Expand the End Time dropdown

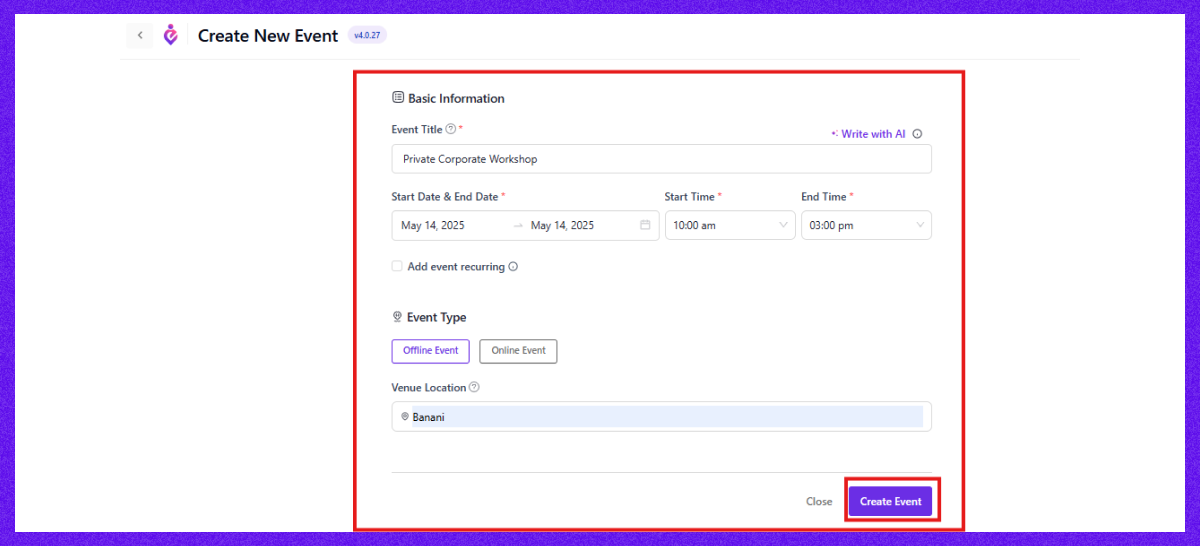(x=865, y=225)
